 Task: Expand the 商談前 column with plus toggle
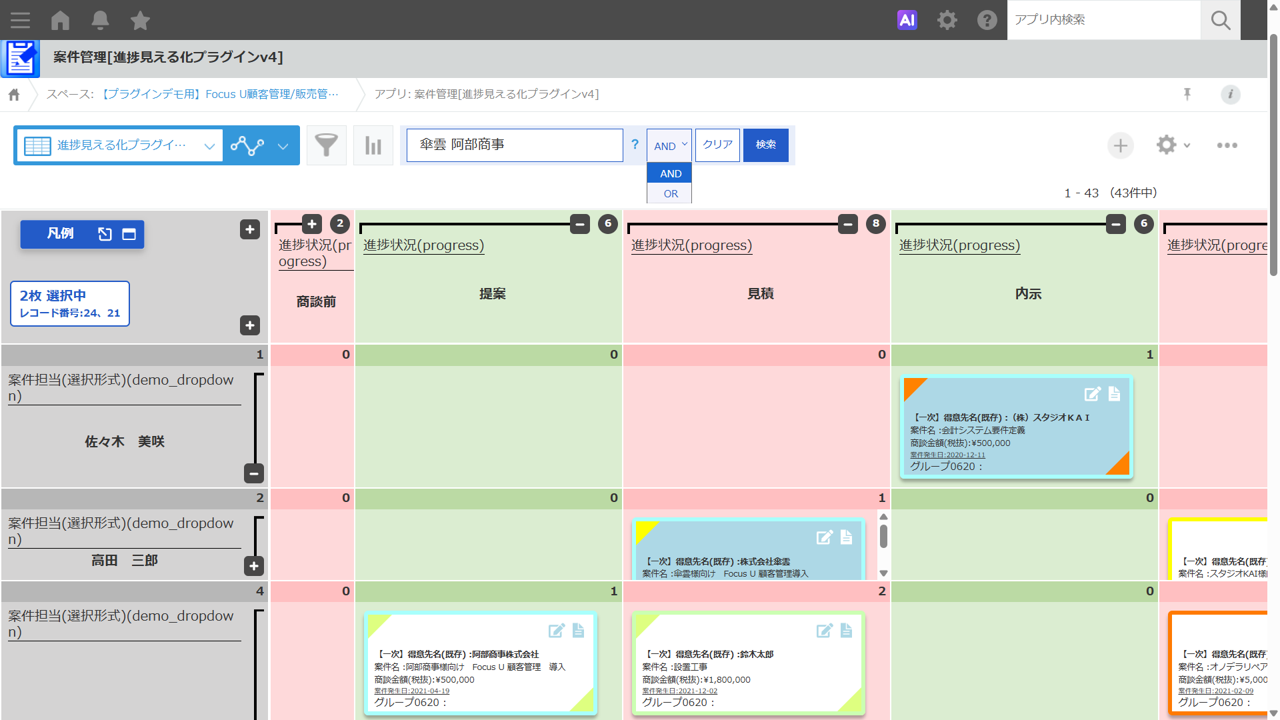(x=312, y=224)
